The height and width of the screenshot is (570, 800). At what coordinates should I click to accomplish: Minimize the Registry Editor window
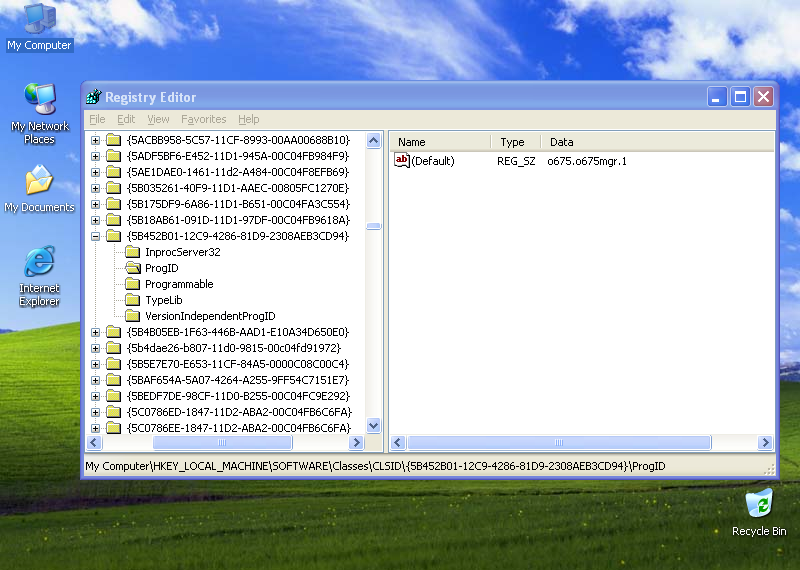pyautogui.click(x=716, y=96)
